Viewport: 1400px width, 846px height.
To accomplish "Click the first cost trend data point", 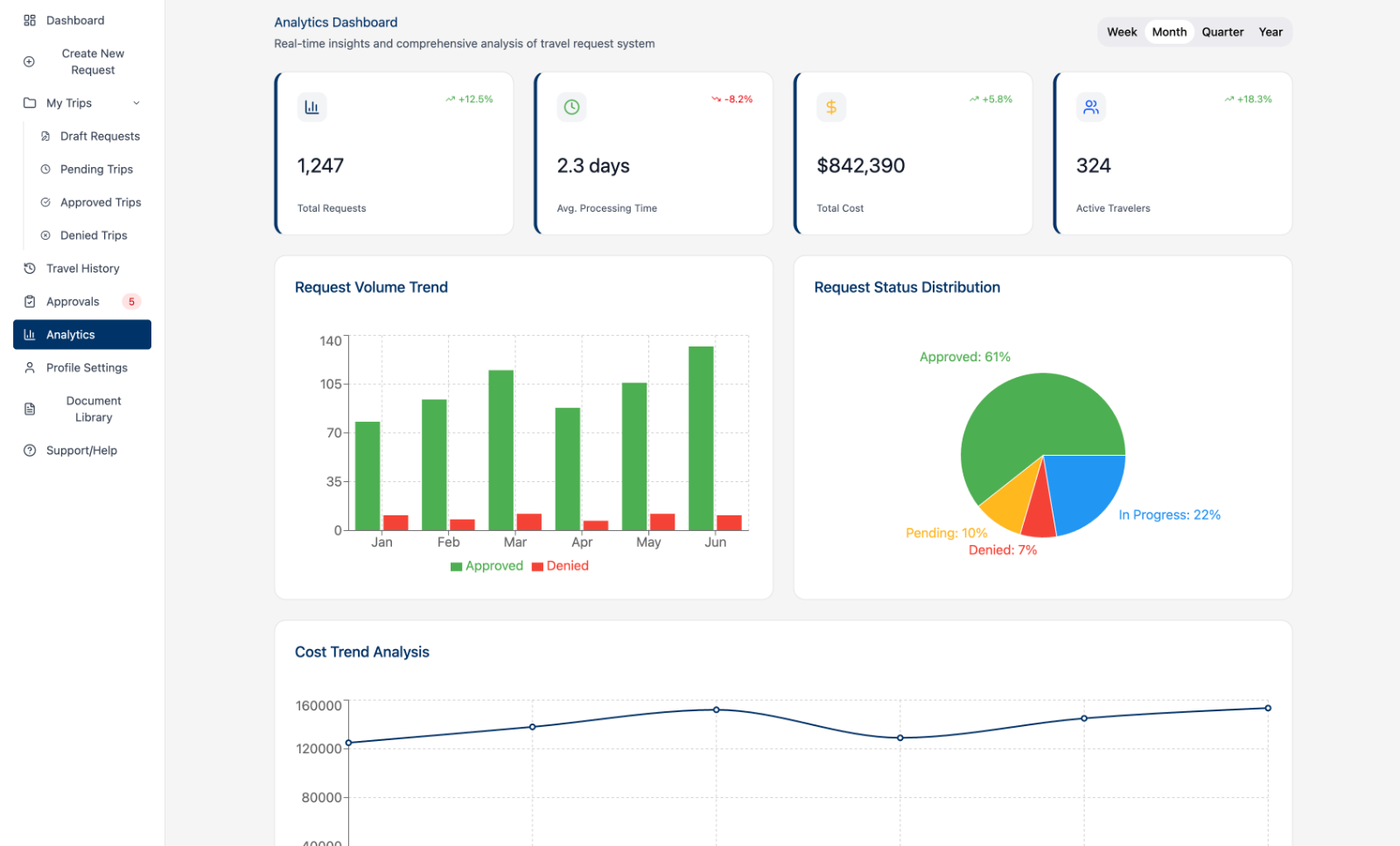I will (348, 743).
